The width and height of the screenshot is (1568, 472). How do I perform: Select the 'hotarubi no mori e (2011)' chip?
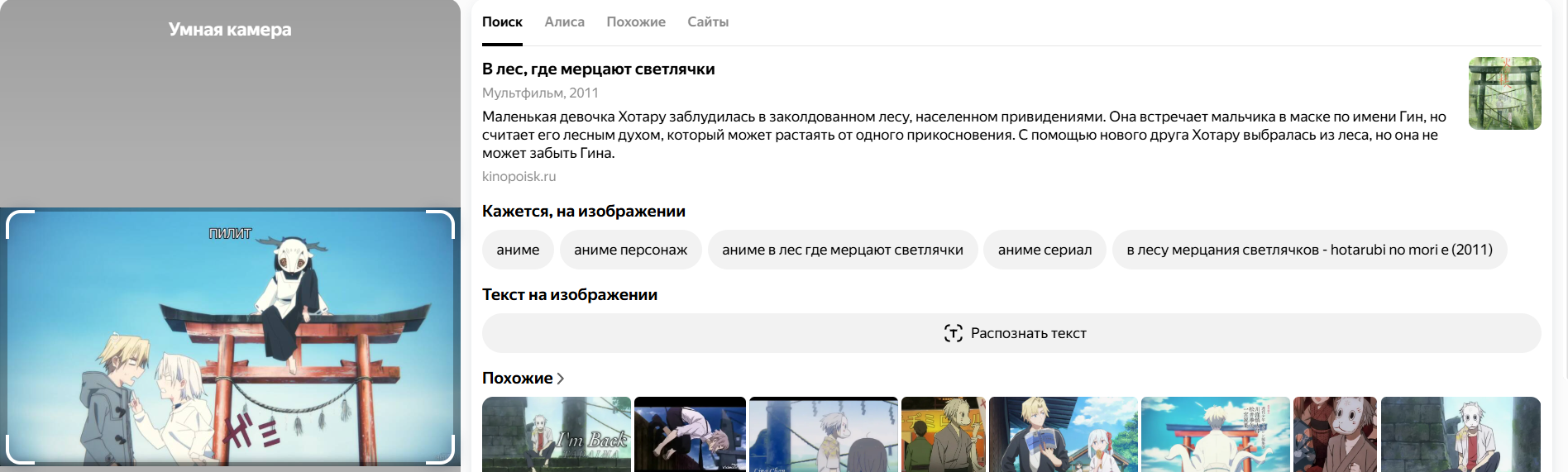coord(1309,250)
